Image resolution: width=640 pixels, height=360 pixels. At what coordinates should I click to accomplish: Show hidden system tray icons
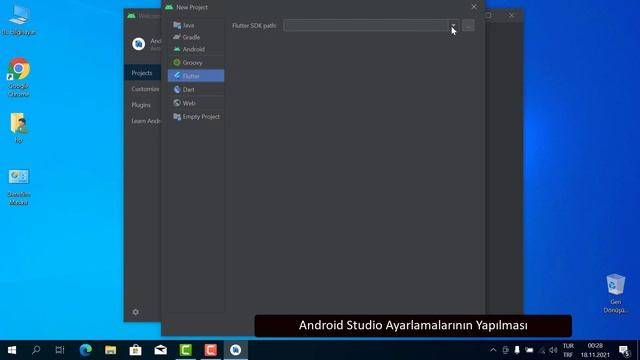pyautogui.click(x=493, y=350)
